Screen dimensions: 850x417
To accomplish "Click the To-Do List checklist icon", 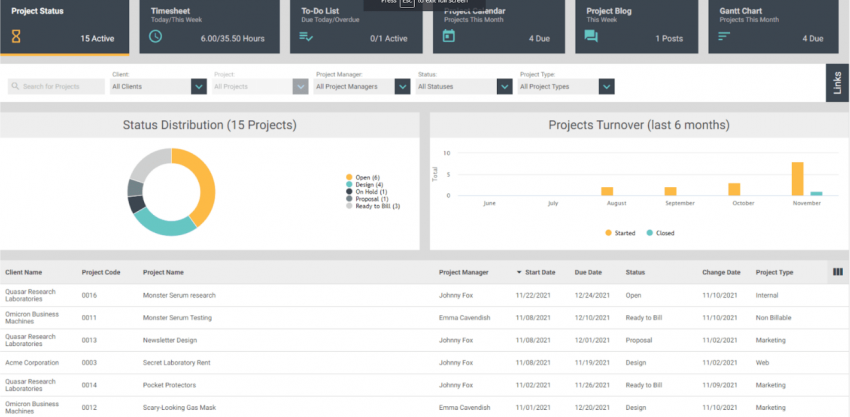I will pyautogui.click(x=307, y=37).
